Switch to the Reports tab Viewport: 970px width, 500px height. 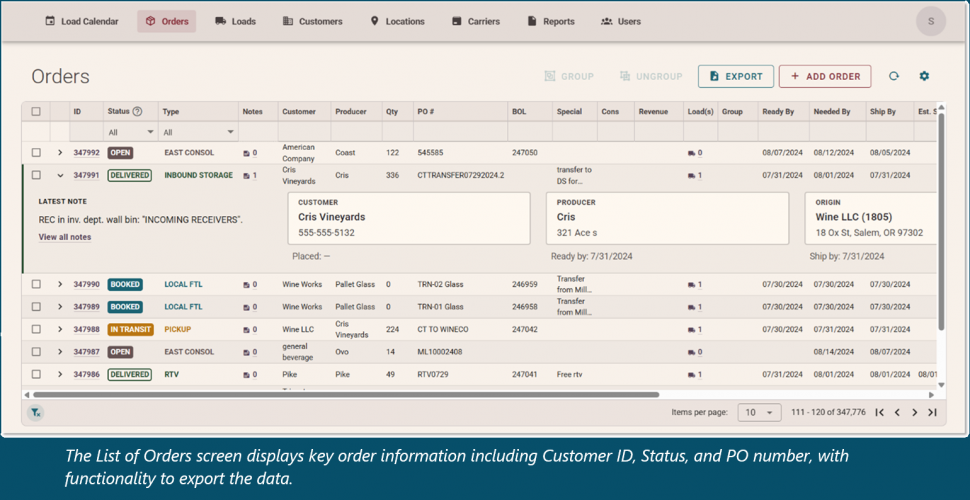pos(551,21)
